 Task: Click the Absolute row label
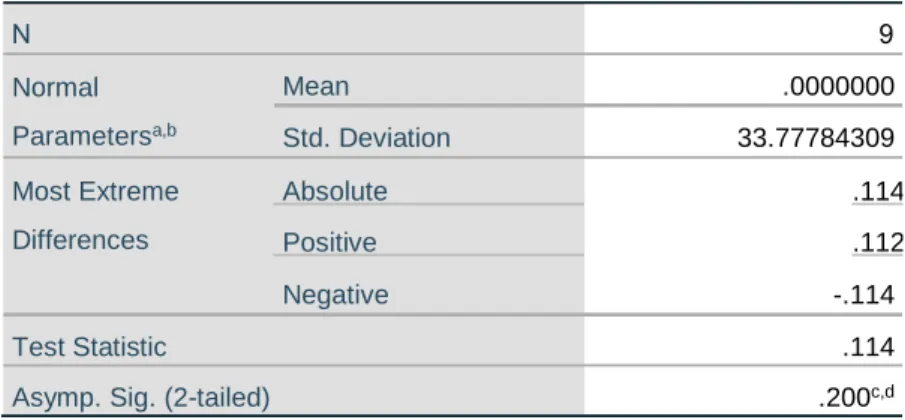[x=335, y=192]
